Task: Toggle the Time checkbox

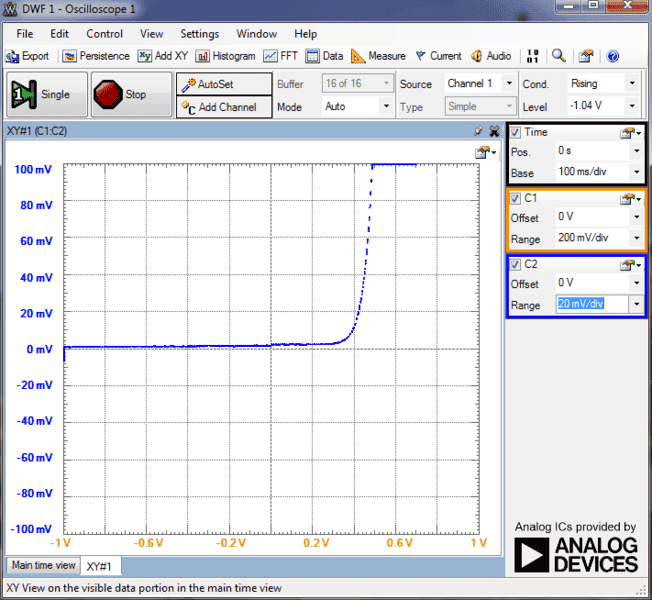Action: (516, 132)
